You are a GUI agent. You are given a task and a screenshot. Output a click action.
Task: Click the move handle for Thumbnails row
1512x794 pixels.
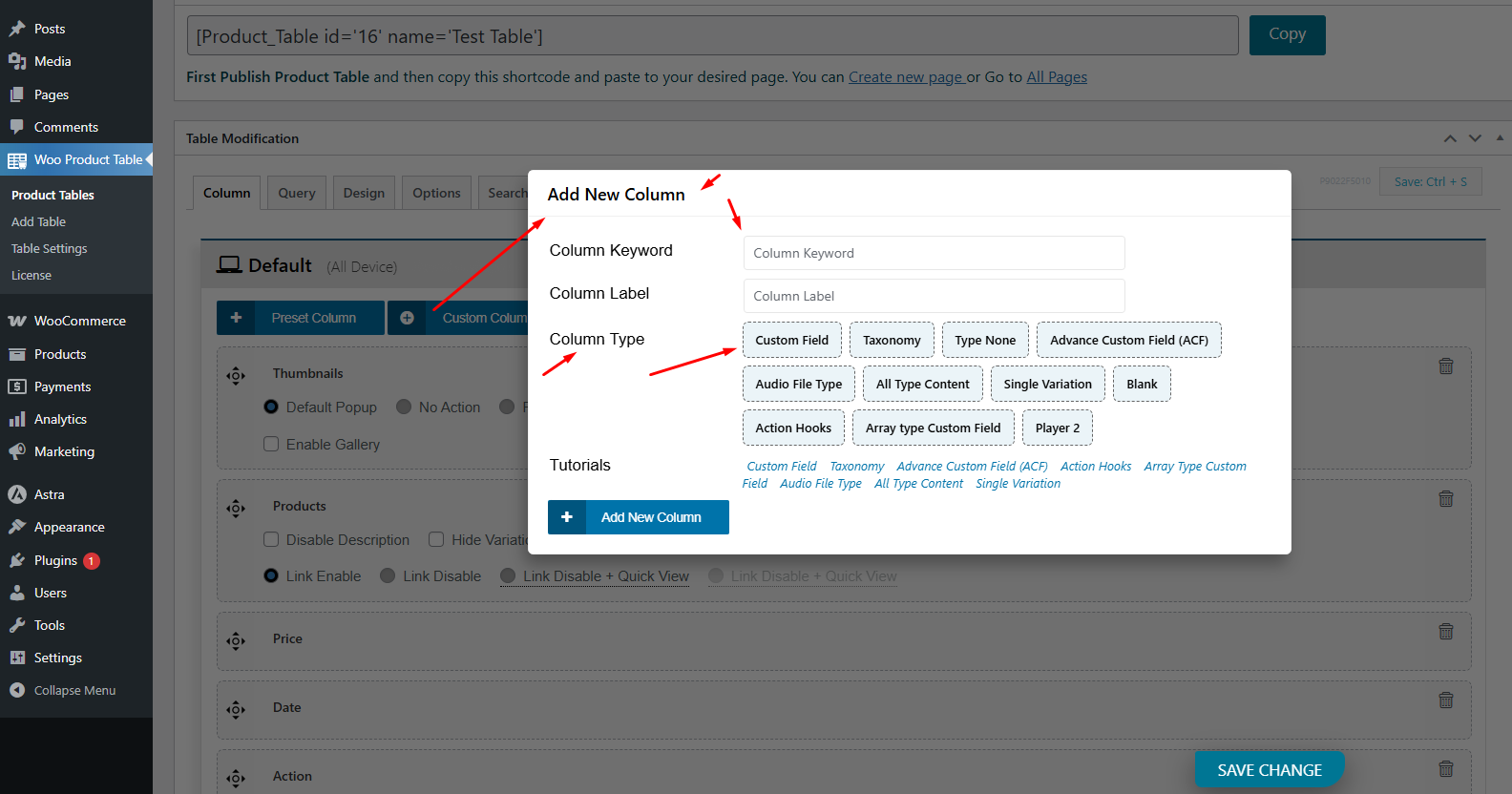(x=236, y=375)
